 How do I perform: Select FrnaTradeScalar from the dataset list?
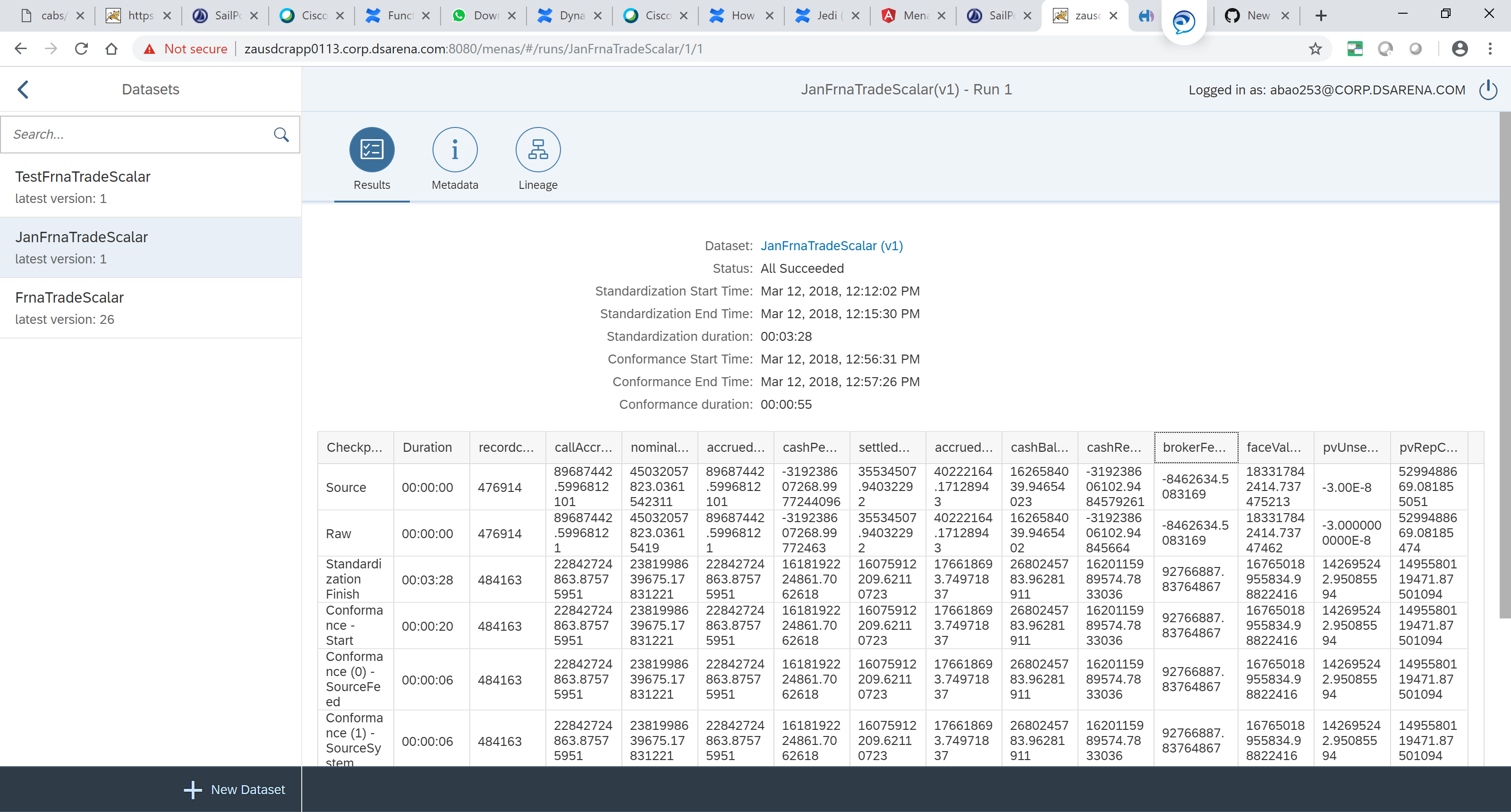(69, 297)
